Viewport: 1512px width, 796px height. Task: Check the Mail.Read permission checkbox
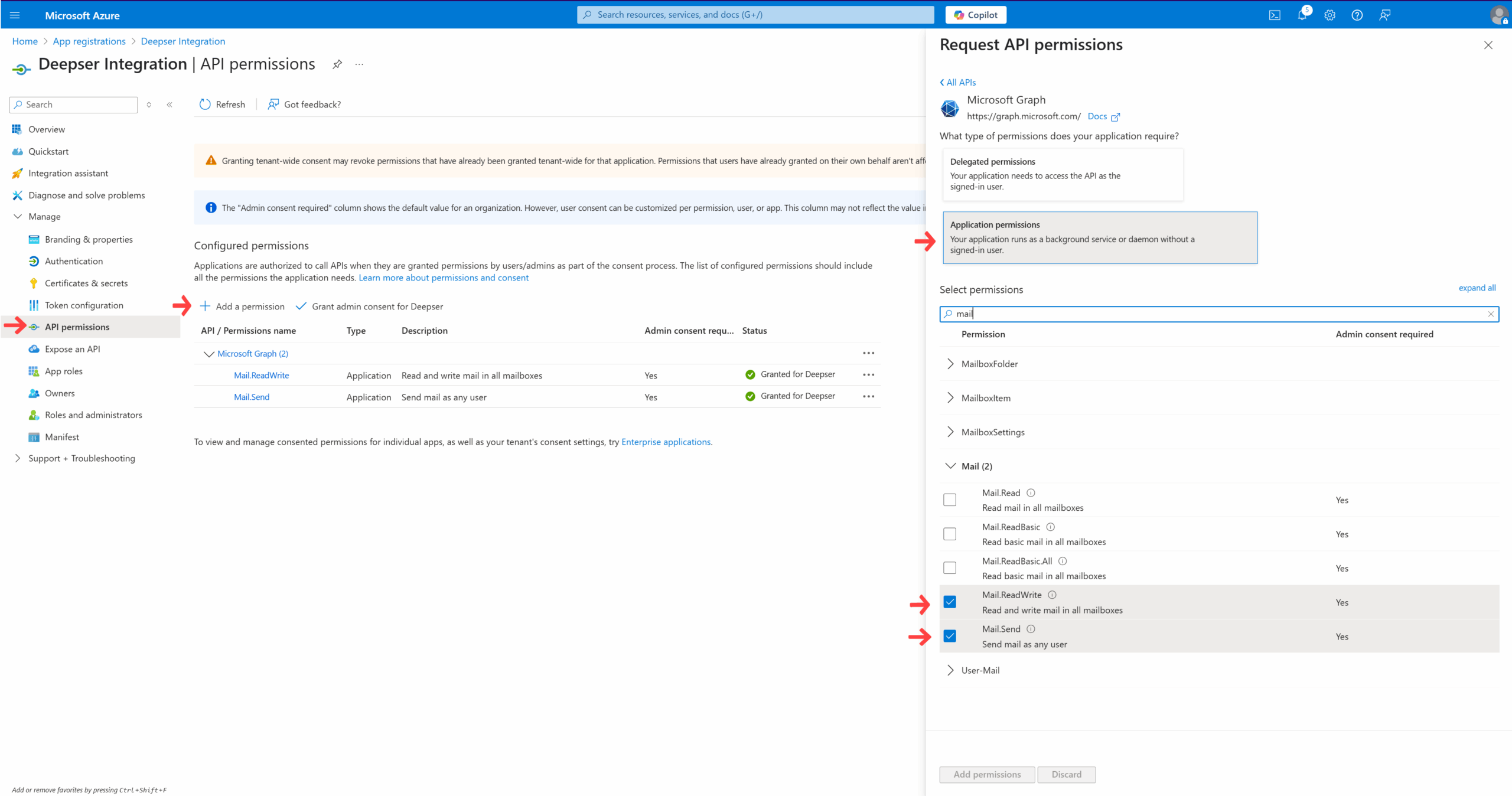tap(950, 500)
